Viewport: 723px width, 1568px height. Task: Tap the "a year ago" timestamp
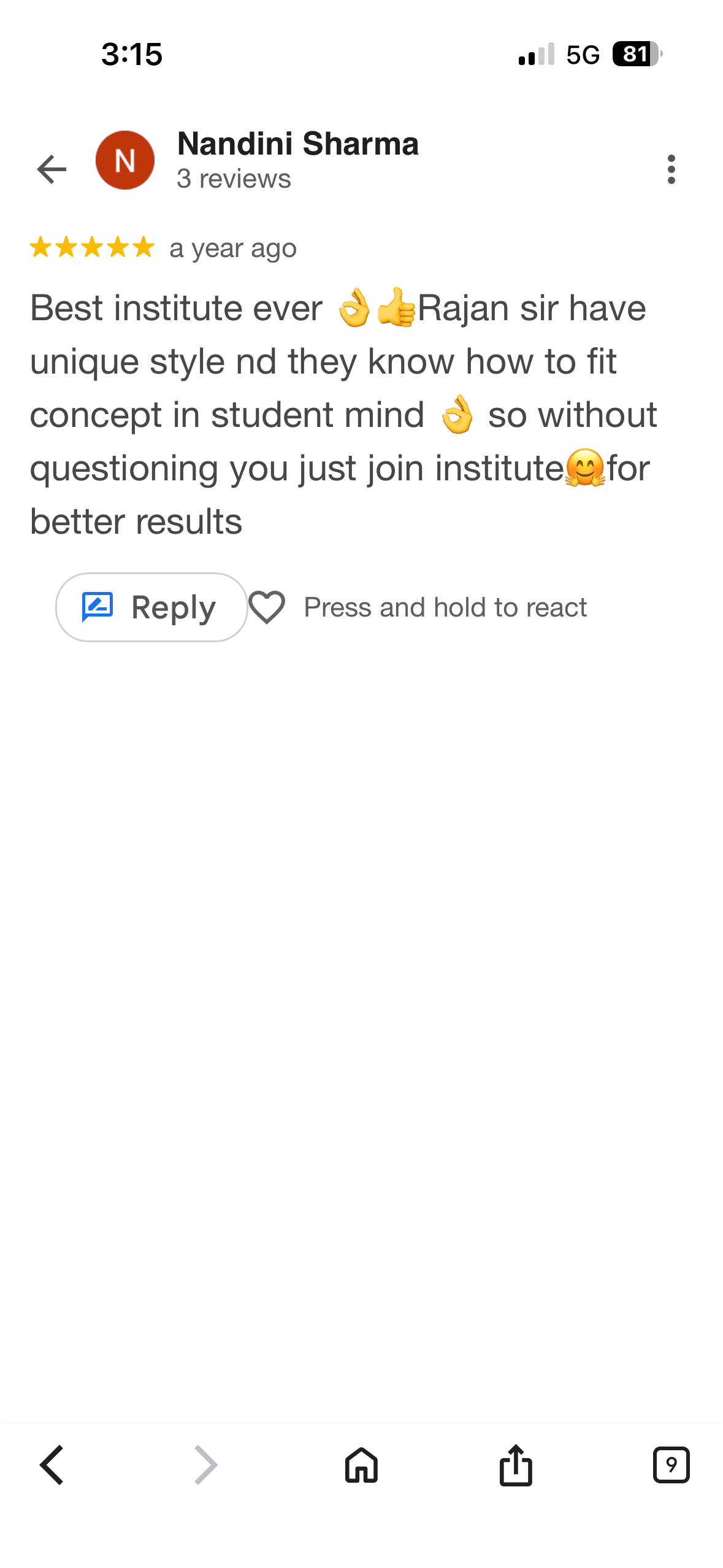point(233,248)
